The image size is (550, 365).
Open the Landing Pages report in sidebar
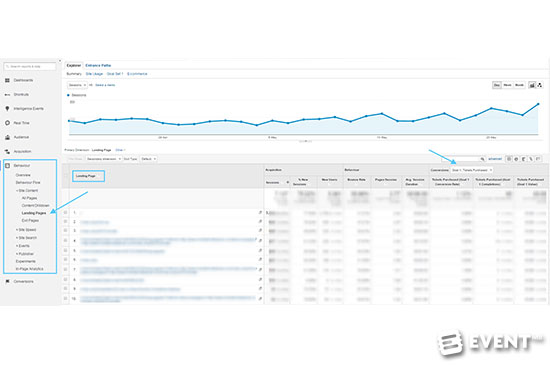pyautogui.click(x=34, y=213)
